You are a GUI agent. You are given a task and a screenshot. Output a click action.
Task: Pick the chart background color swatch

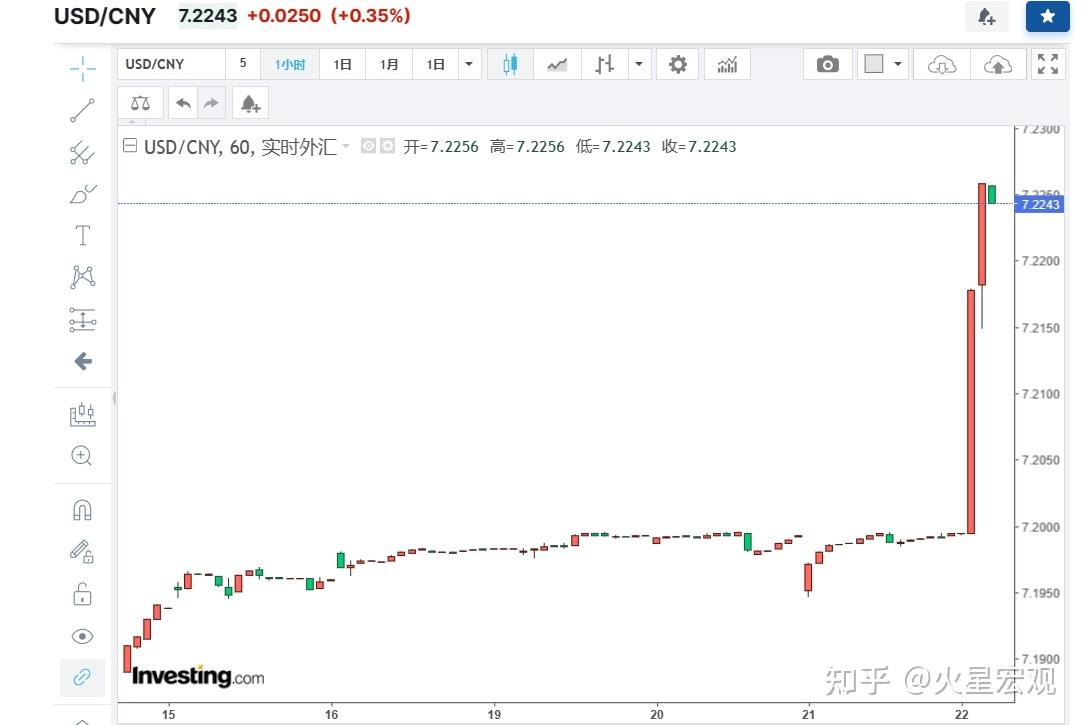coord(872,63)
